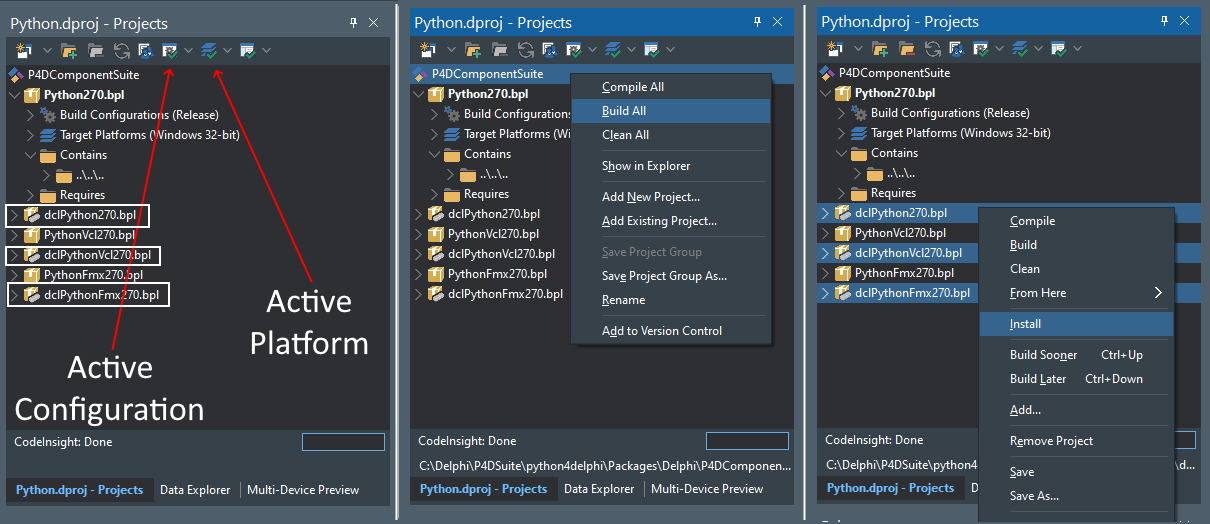
Task: Switch to Multi-Device Preview tab, middle panel
Action: [707, 489]
